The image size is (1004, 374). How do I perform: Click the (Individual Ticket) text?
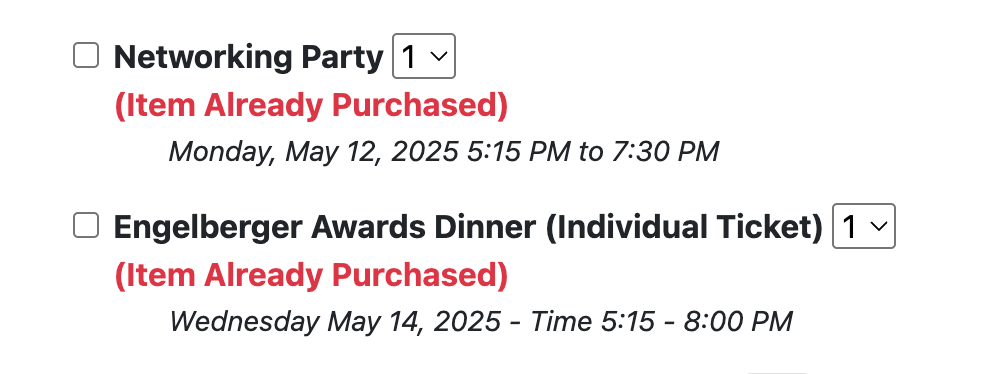point(684,228)
